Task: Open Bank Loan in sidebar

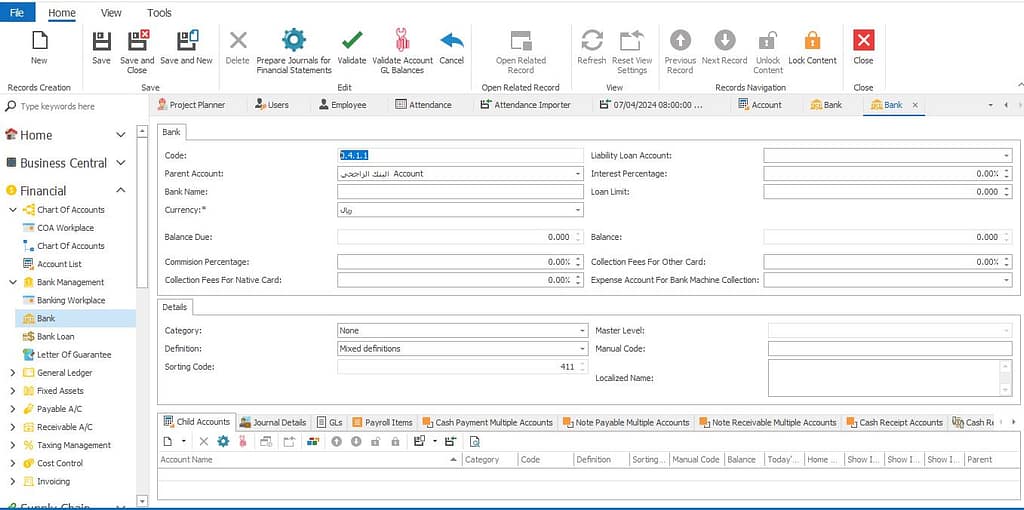Action: tap(56, 336)
